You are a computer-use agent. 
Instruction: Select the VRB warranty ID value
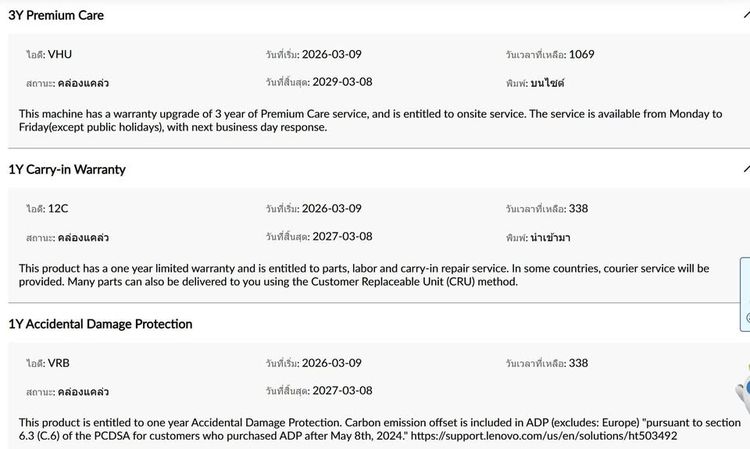coord(60,363)
